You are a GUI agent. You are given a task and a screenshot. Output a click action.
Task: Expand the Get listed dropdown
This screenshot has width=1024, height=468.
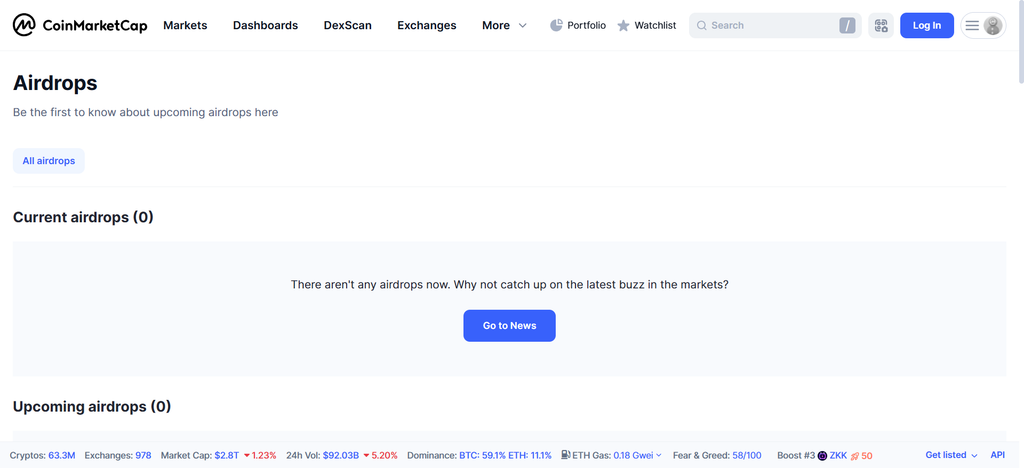(x=951, y=455)
